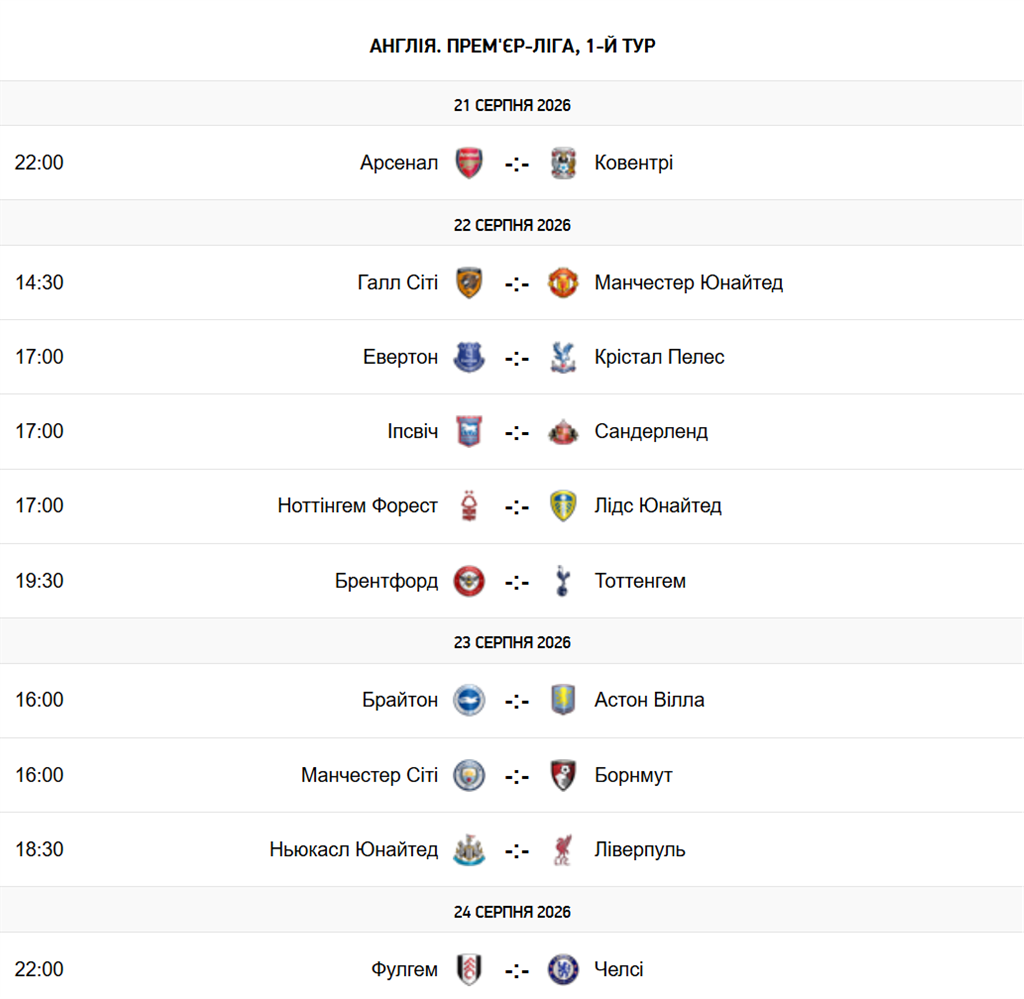Image resolution: width=1024 pixels, height=999 pixels.
Task: Select the Brentford bee crest
Action: (x=469, y=581)
